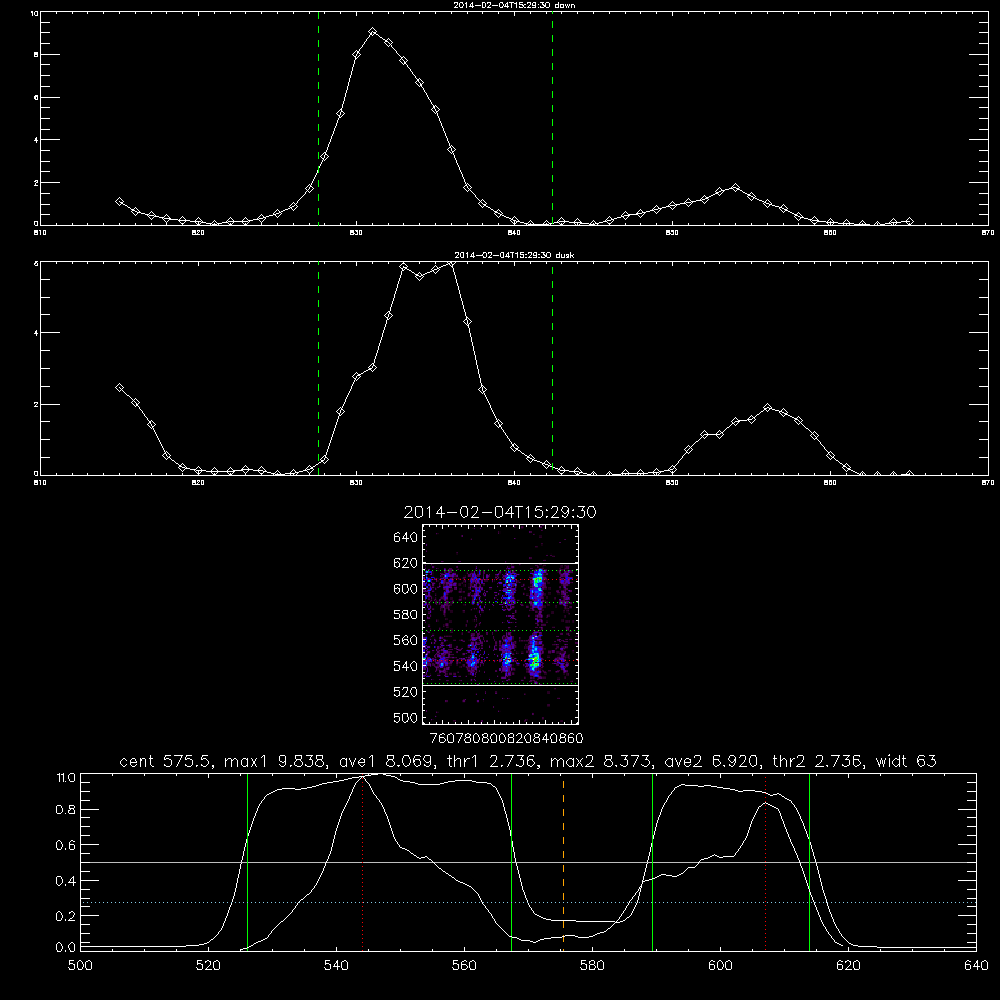The image size is (1000, 1000).
Task: Click the left green dashed line in dusk plot
Action: 318,368
